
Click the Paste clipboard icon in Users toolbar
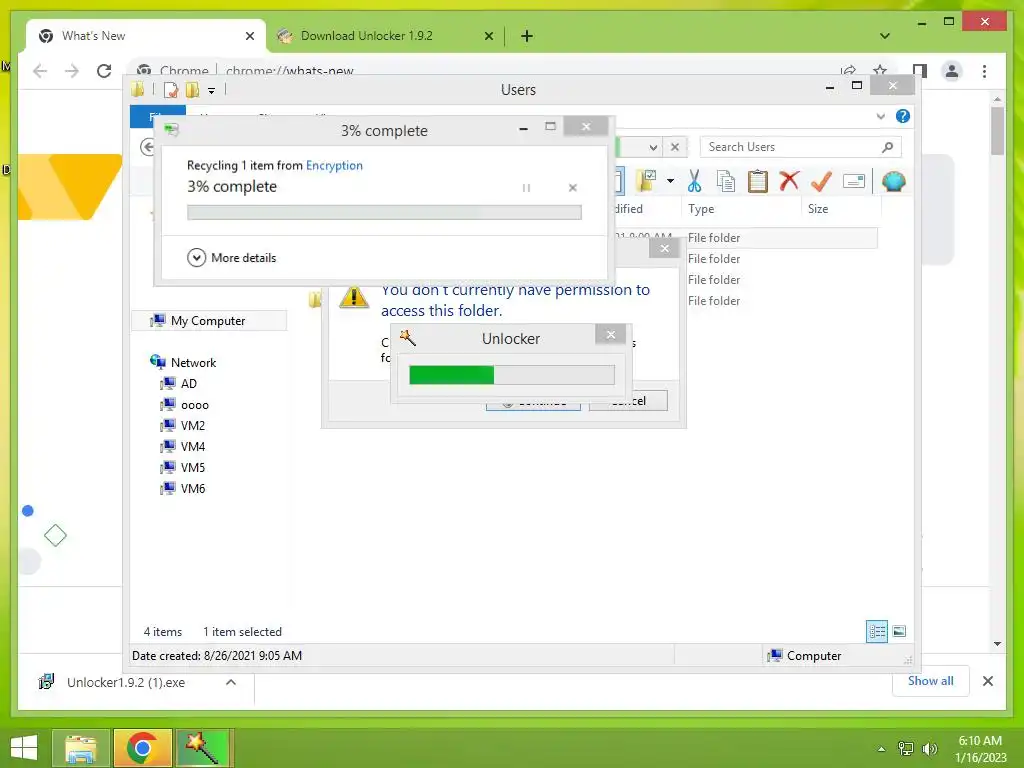(x=758, y=181)
